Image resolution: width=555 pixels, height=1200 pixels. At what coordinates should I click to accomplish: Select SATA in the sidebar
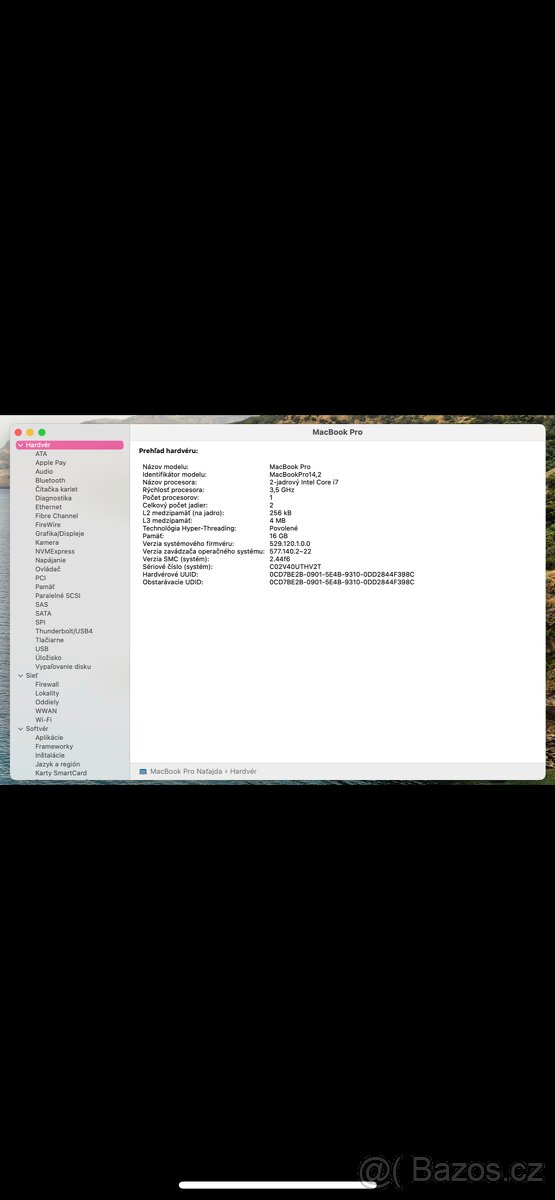pyautogui.click(x=43, y=613)
